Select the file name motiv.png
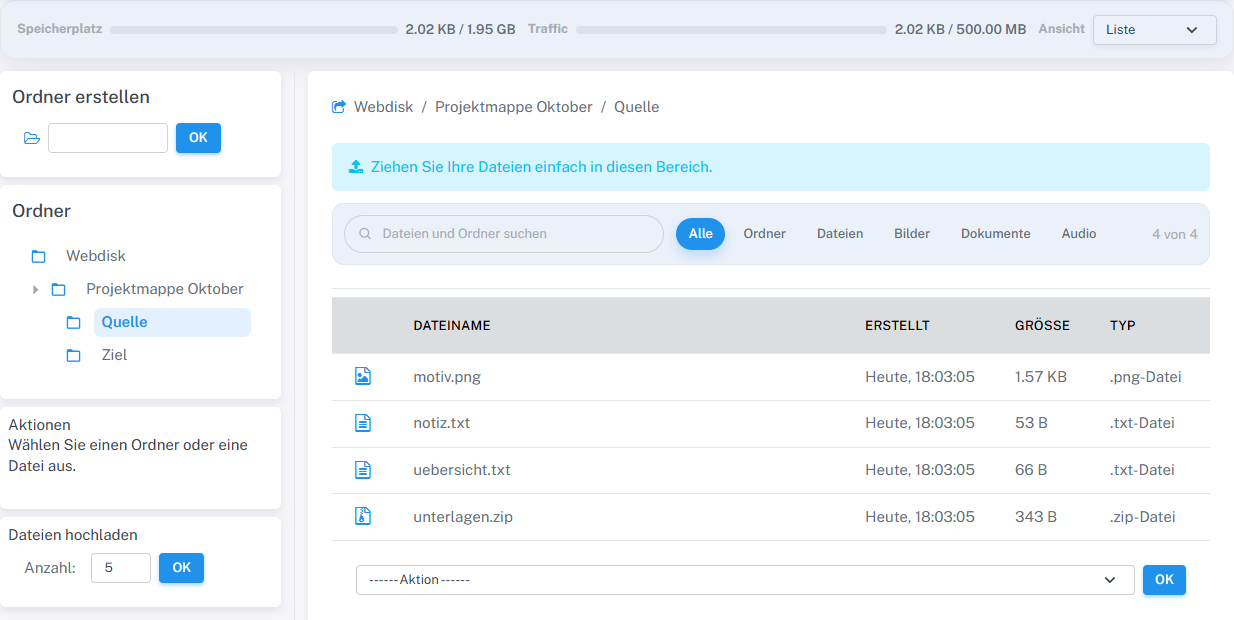 tap(447, 377)
